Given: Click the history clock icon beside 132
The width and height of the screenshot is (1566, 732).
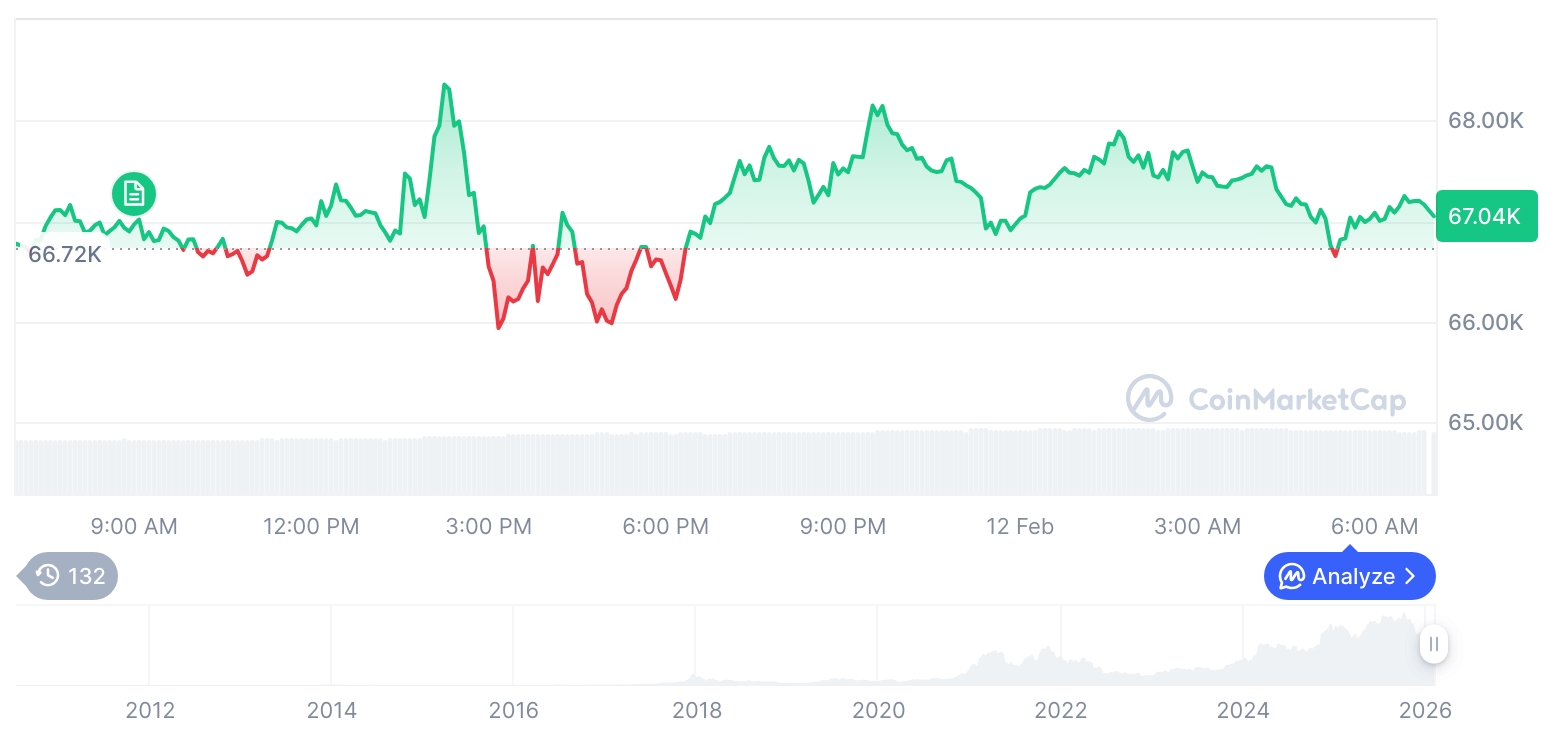Looking at the screenshot, I should click(x=47, y=576).
